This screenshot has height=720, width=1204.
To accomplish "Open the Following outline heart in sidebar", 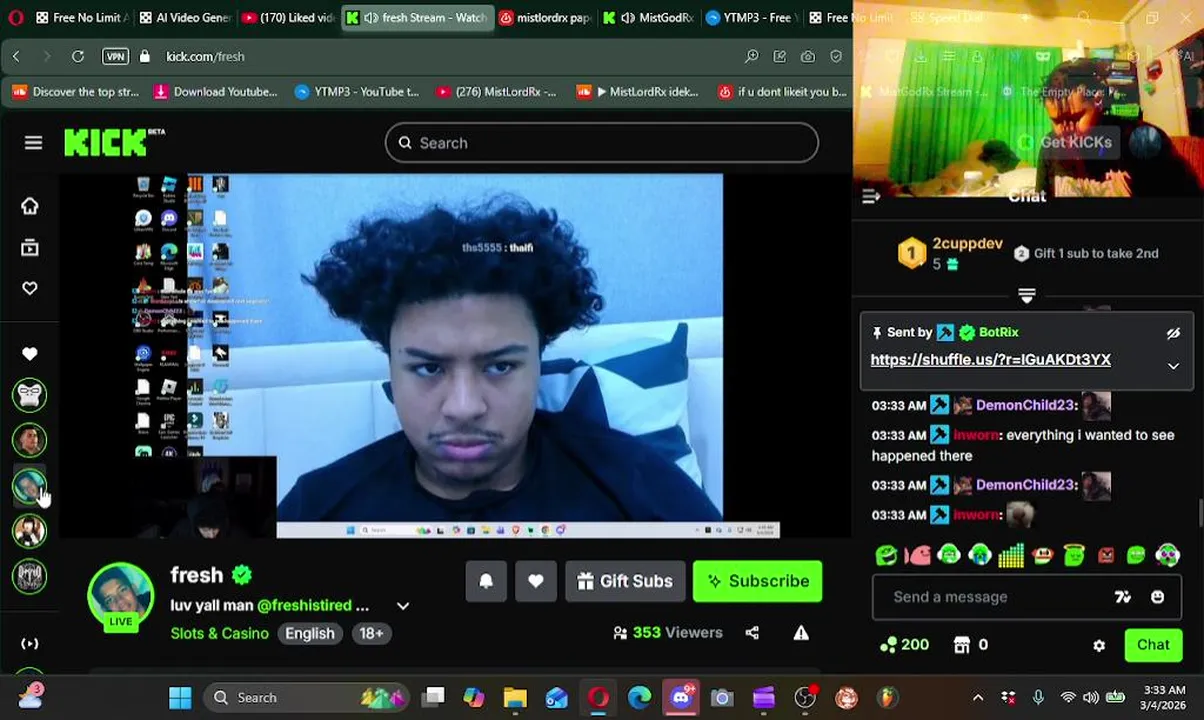I will tap(30, 288).
